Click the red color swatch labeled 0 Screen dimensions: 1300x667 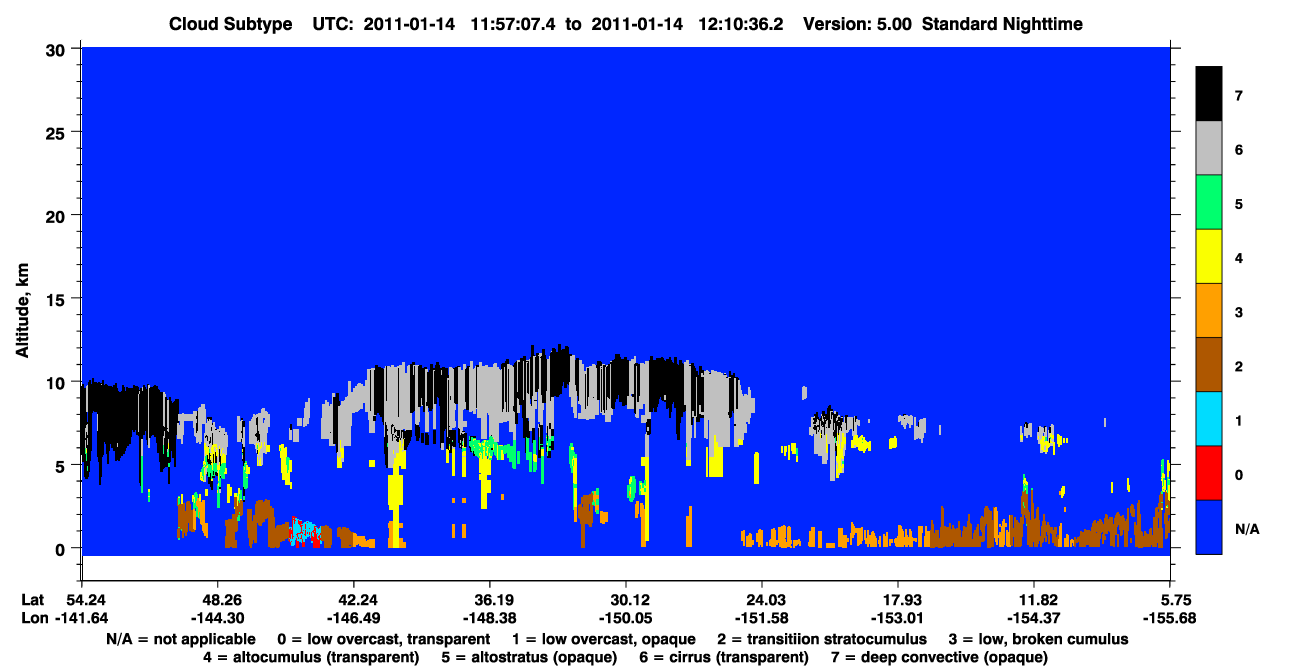coord(1209,472)
